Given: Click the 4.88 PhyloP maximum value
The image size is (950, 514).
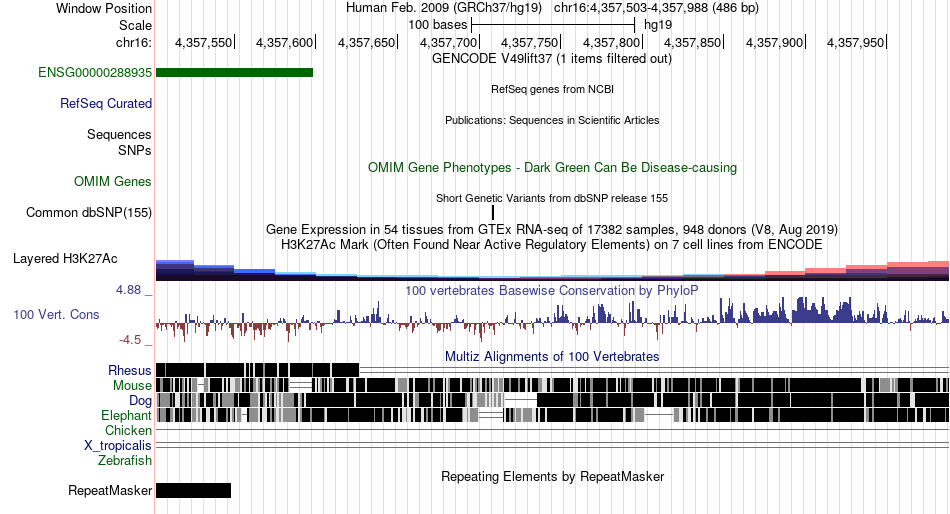Looking at the screenshot, I should [128, 290].
